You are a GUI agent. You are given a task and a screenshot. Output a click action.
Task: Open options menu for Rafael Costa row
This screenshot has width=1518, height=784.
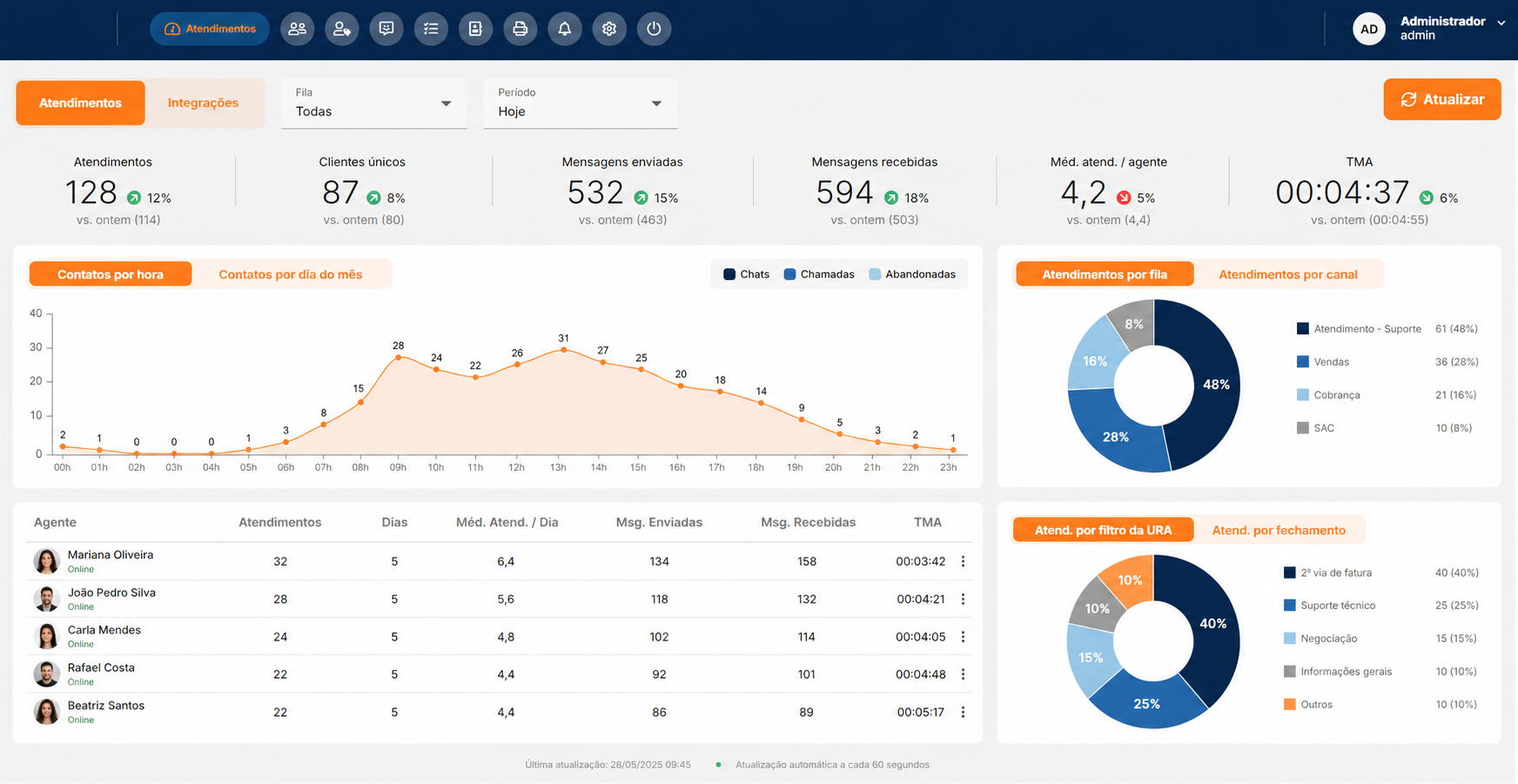click(x=963, y=674)
